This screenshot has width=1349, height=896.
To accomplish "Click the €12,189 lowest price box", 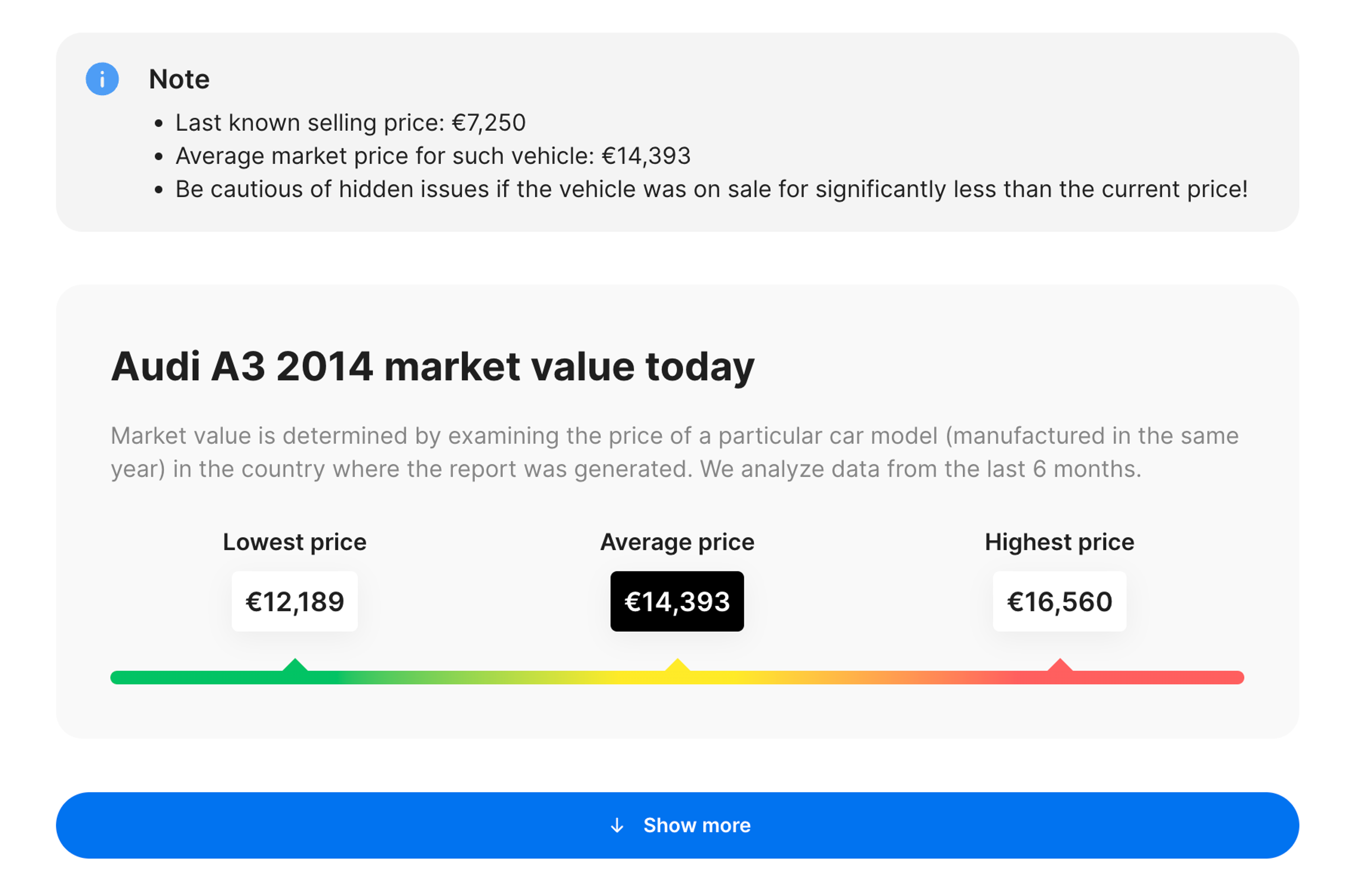I will coord(294,601).
